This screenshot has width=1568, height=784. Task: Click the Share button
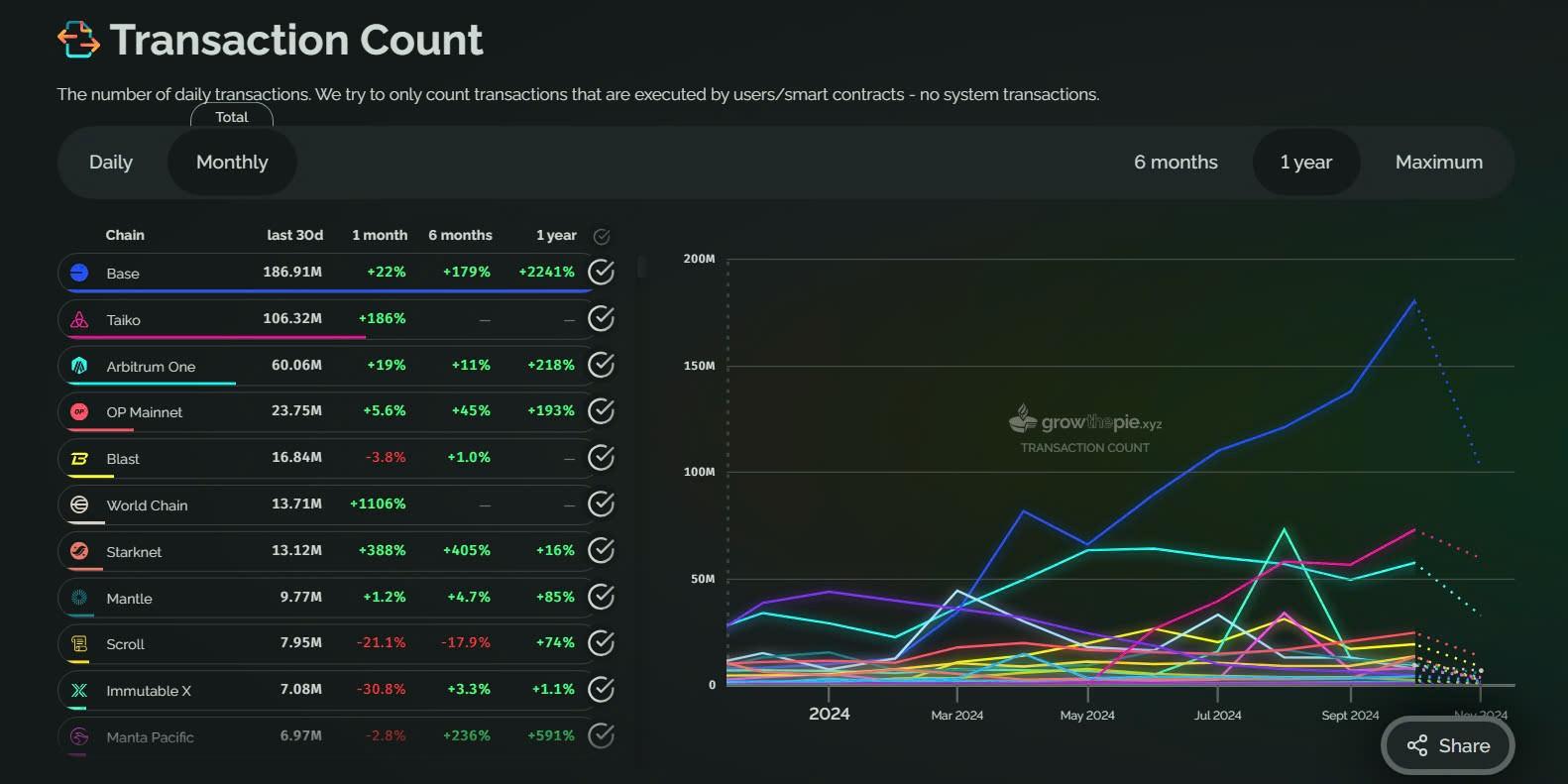tap(1448, 745)
